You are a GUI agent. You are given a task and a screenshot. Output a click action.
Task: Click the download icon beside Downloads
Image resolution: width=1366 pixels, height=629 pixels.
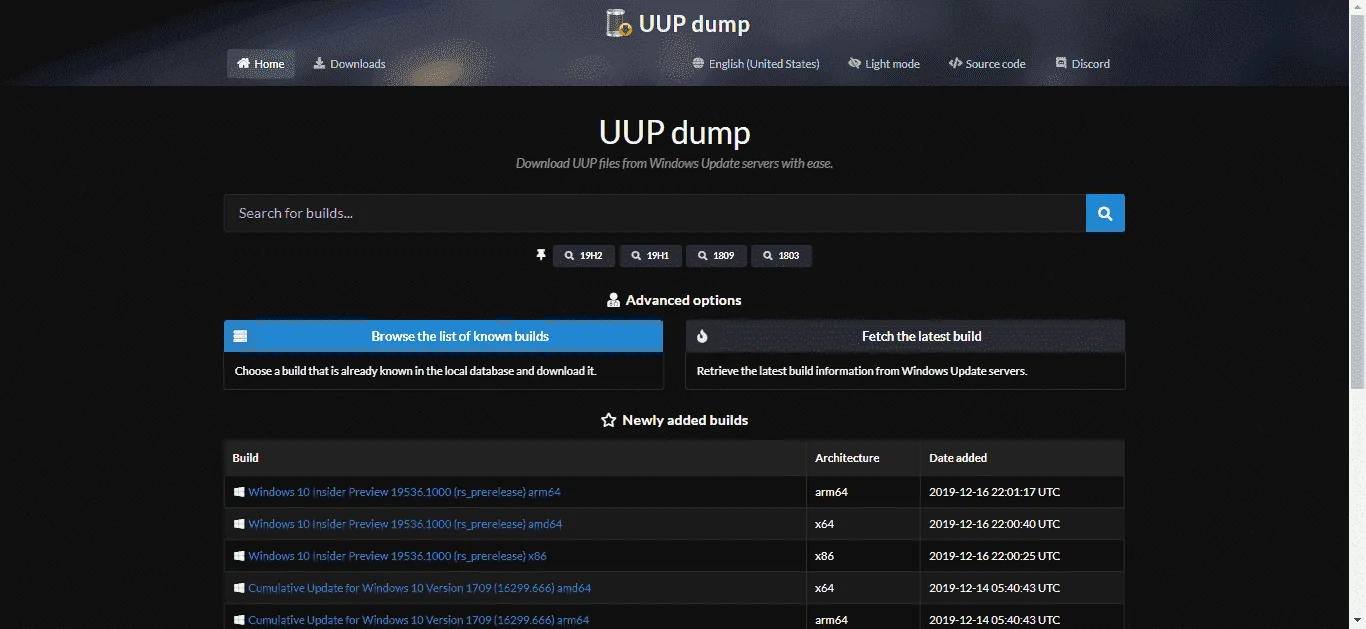[x=319, y=63]
